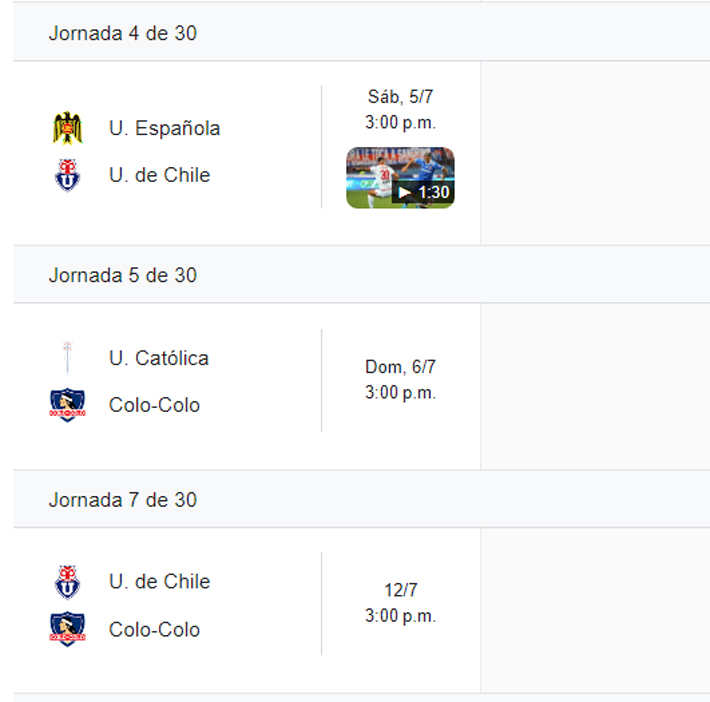Click the 3:00 p.m. time under Dom, 6/7
Image resolution: width=710 pixels, height=702 pixels.
pyautogui.click(x=400, y=393)
